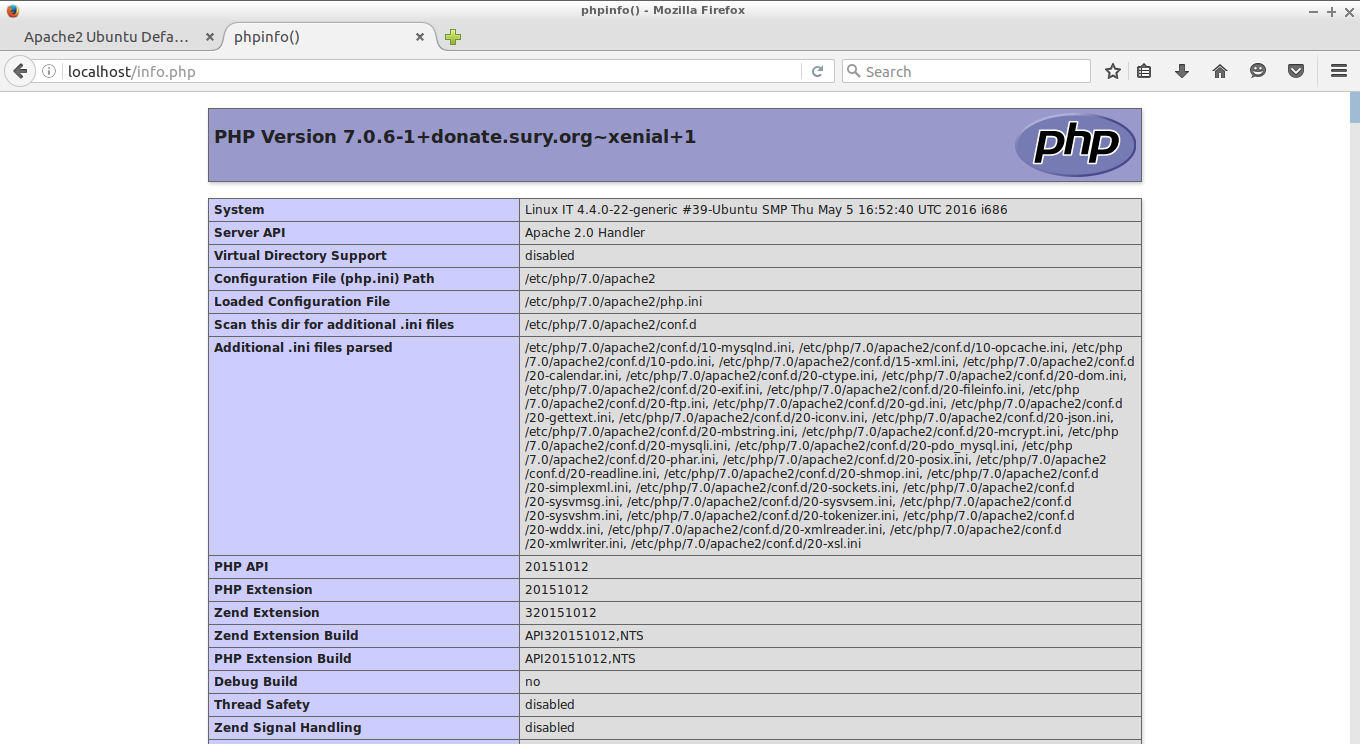
Task: Click the PHP Version 7.0.6-1 heading
Action: click(x=455, y=137)
